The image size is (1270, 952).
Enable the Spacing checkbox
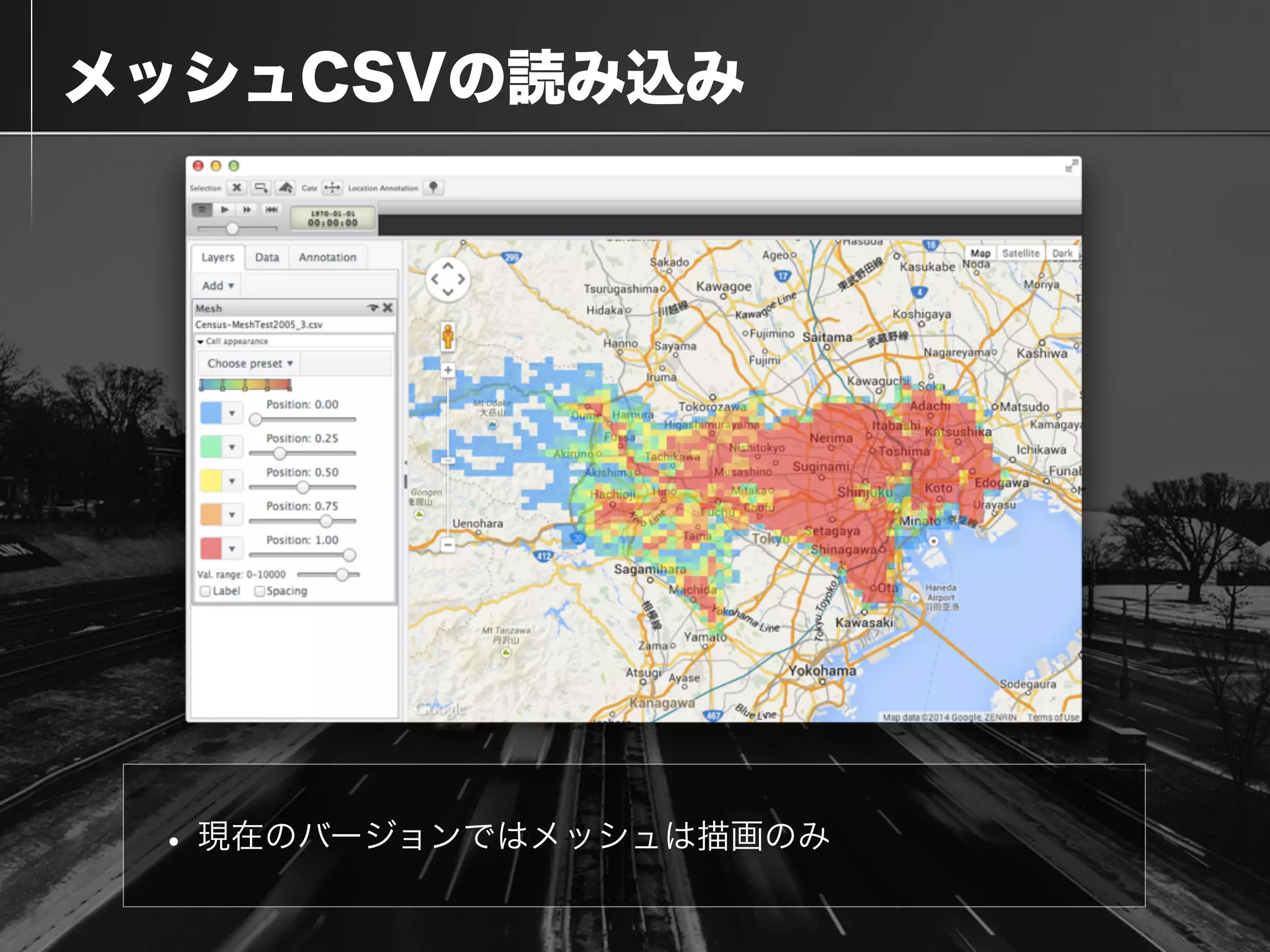[x=260, y=591]
